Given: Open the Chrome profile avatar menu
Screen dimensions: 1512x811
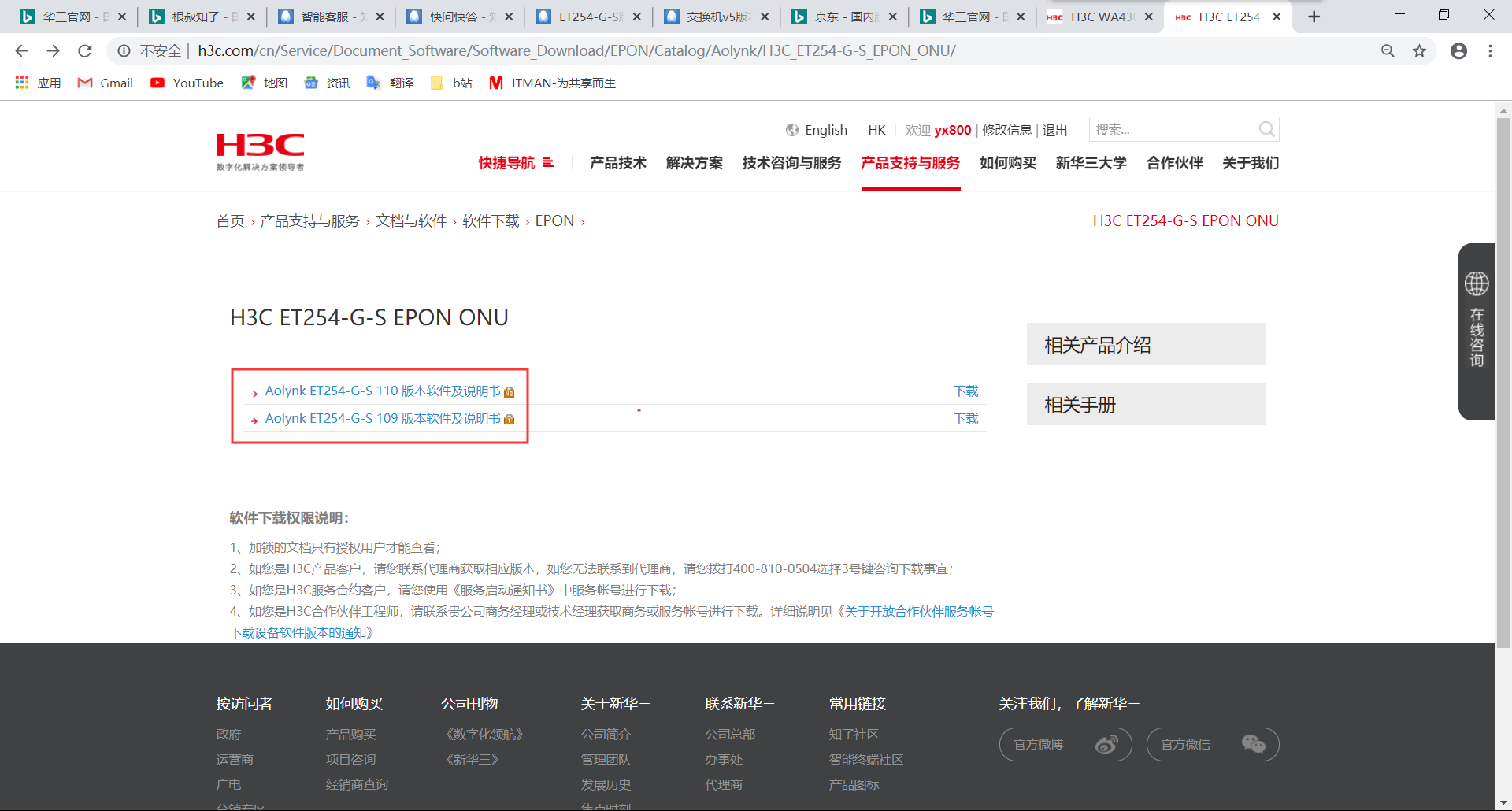Looking at the screenshot, I should (x=1458, y=51).
